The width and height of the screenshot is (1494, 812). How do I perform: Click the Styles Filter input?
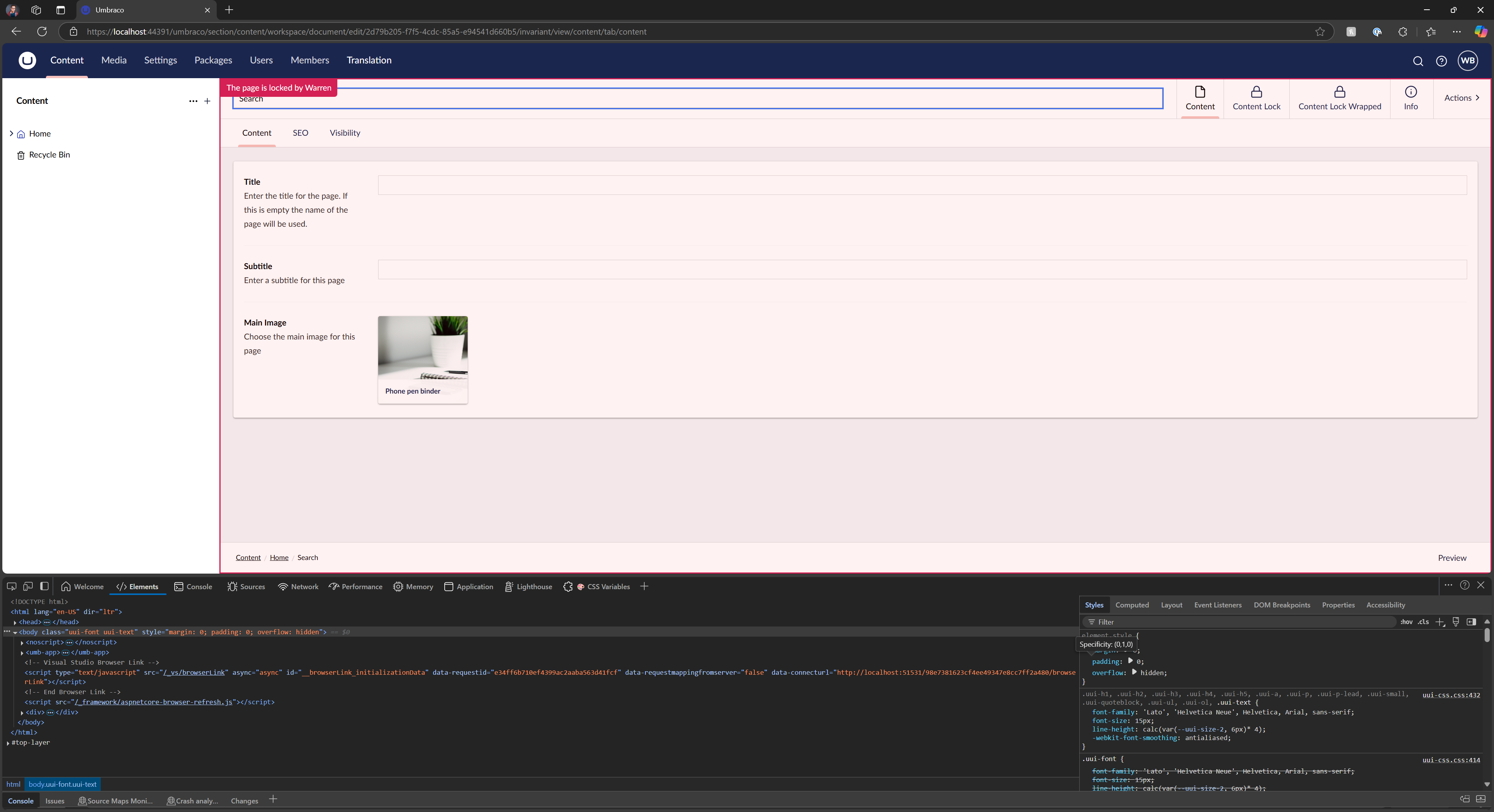pos(1240,622)
